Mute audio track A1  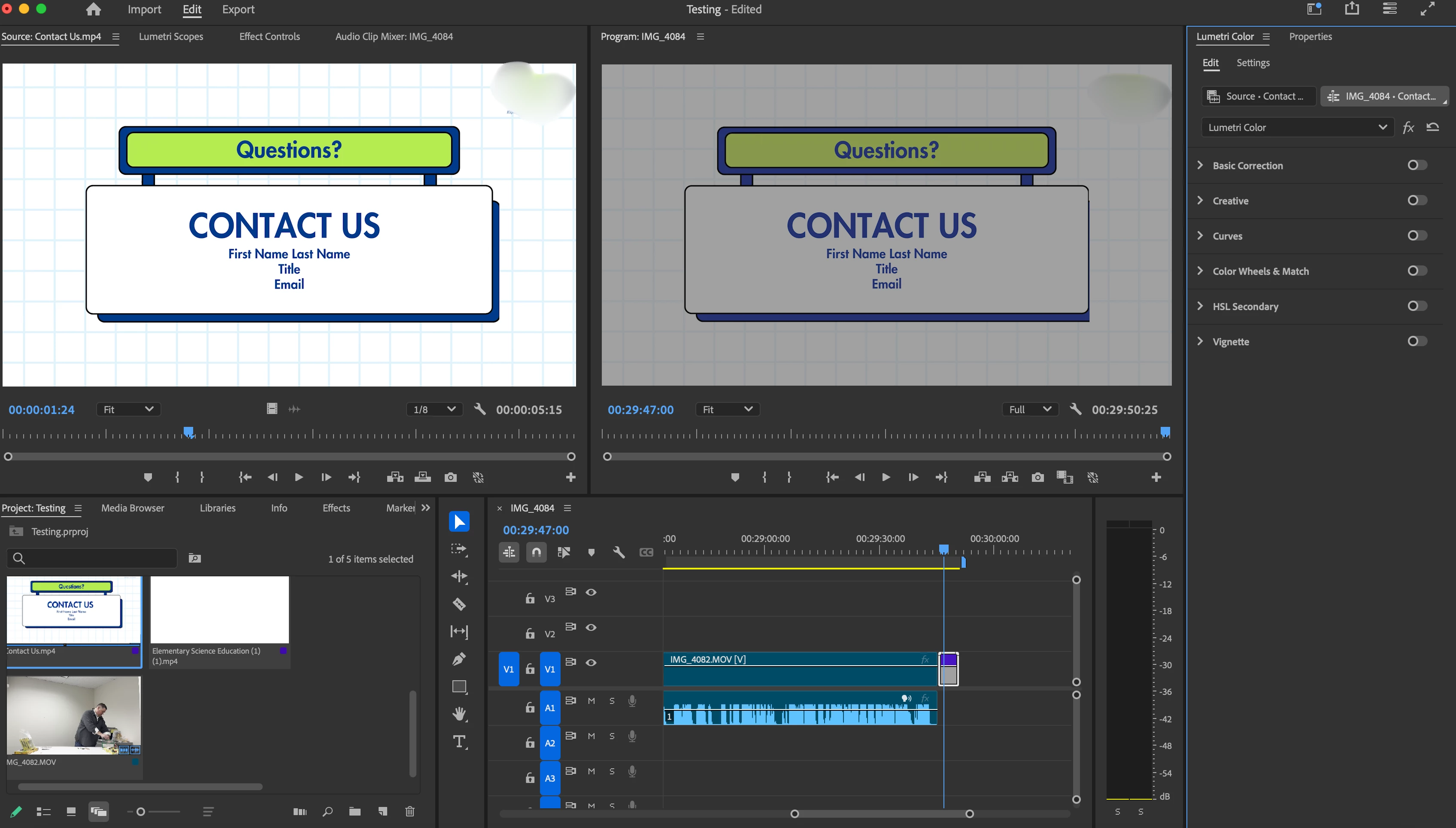[591, 701]
